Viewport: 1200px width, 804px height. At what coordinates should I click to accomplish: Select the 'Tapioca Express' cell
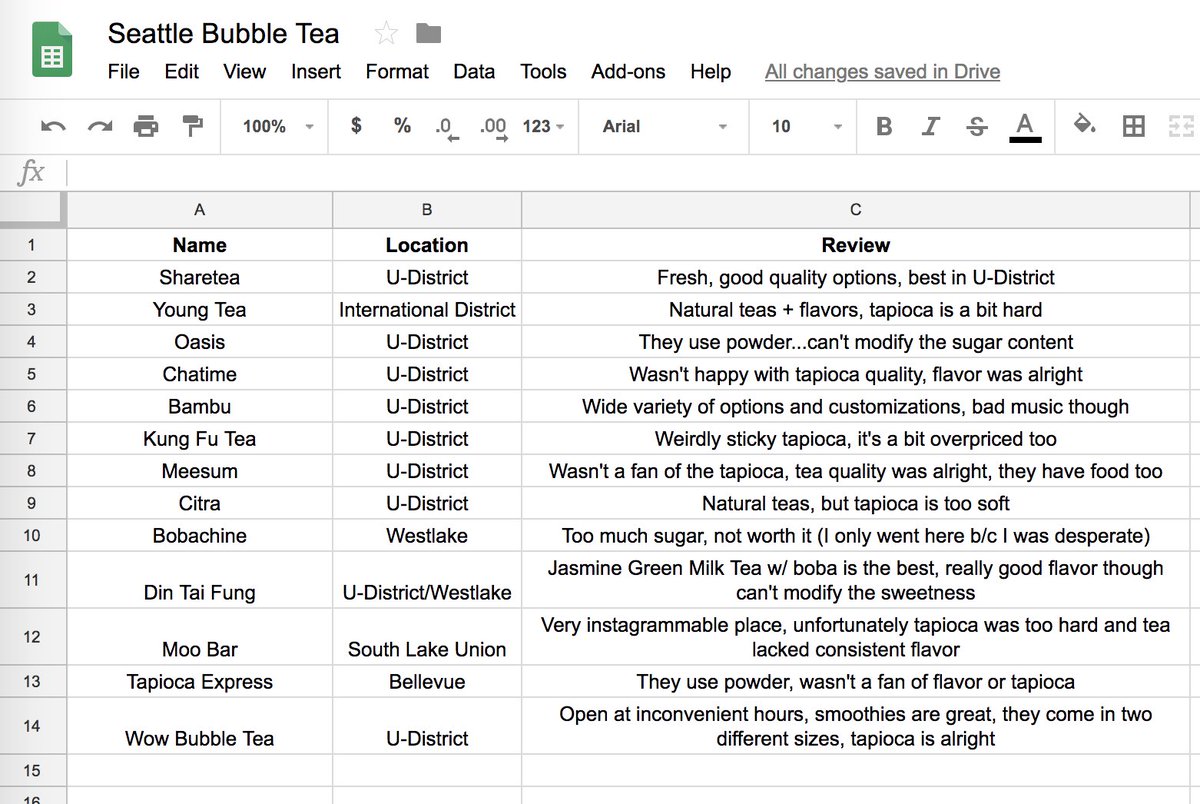[x=200, y=682]
